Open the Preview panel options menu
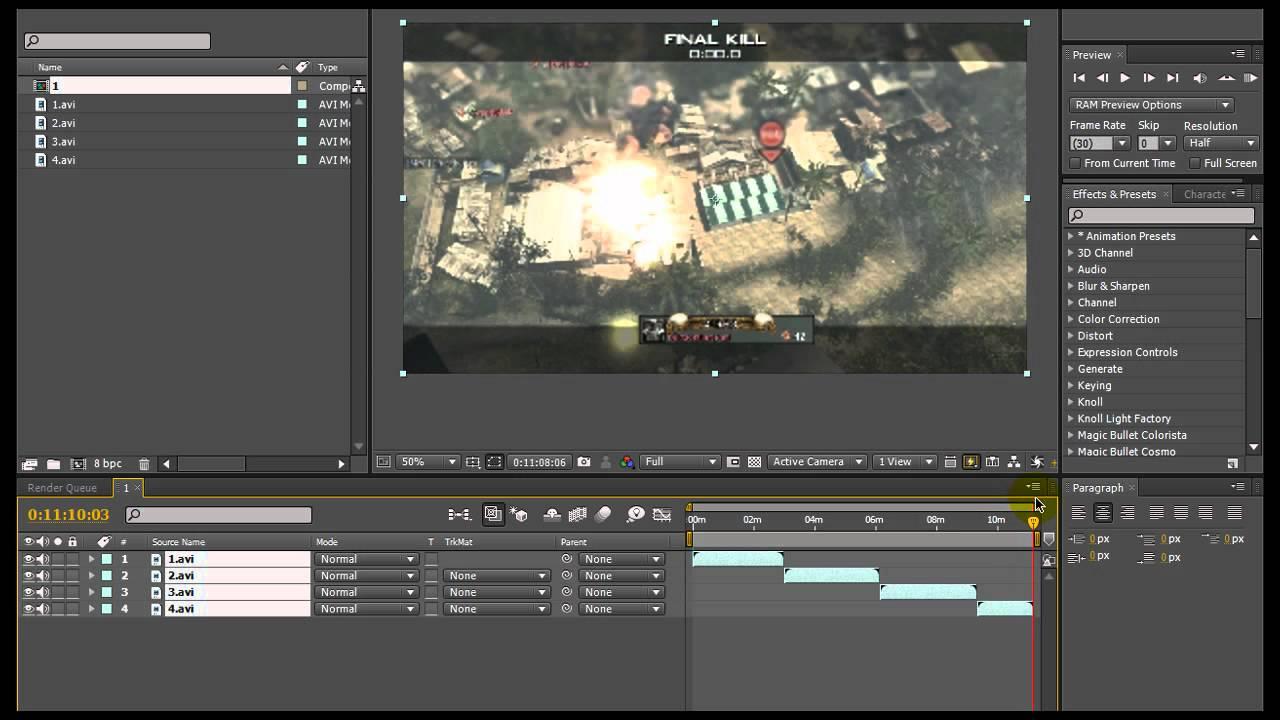Viewport: 1280px width, 720px height. pyautogui.click(x=1238, y=54)
